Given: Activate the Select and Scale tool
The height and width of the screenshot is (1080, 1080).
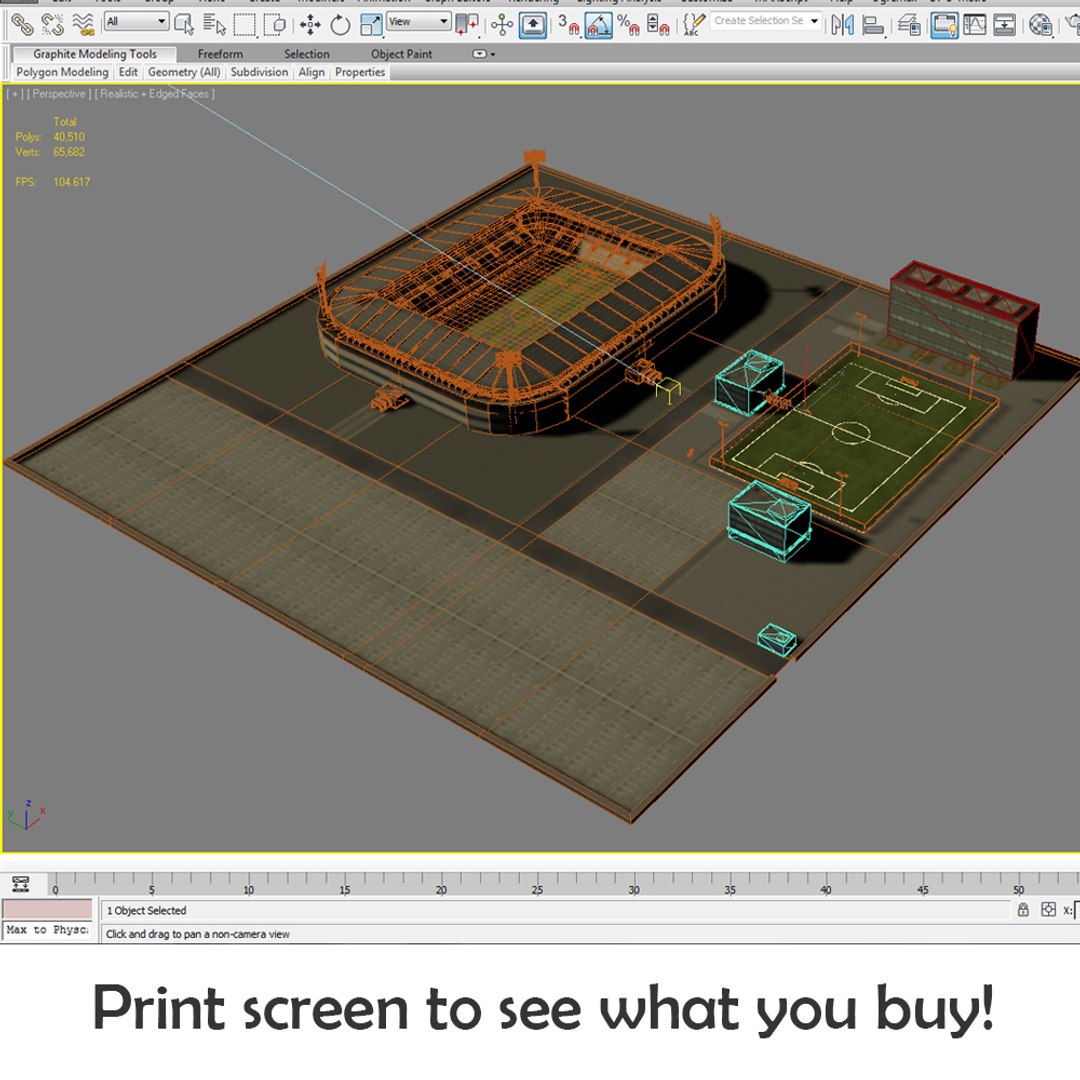Looking at the screenshot, I should 371,25.
